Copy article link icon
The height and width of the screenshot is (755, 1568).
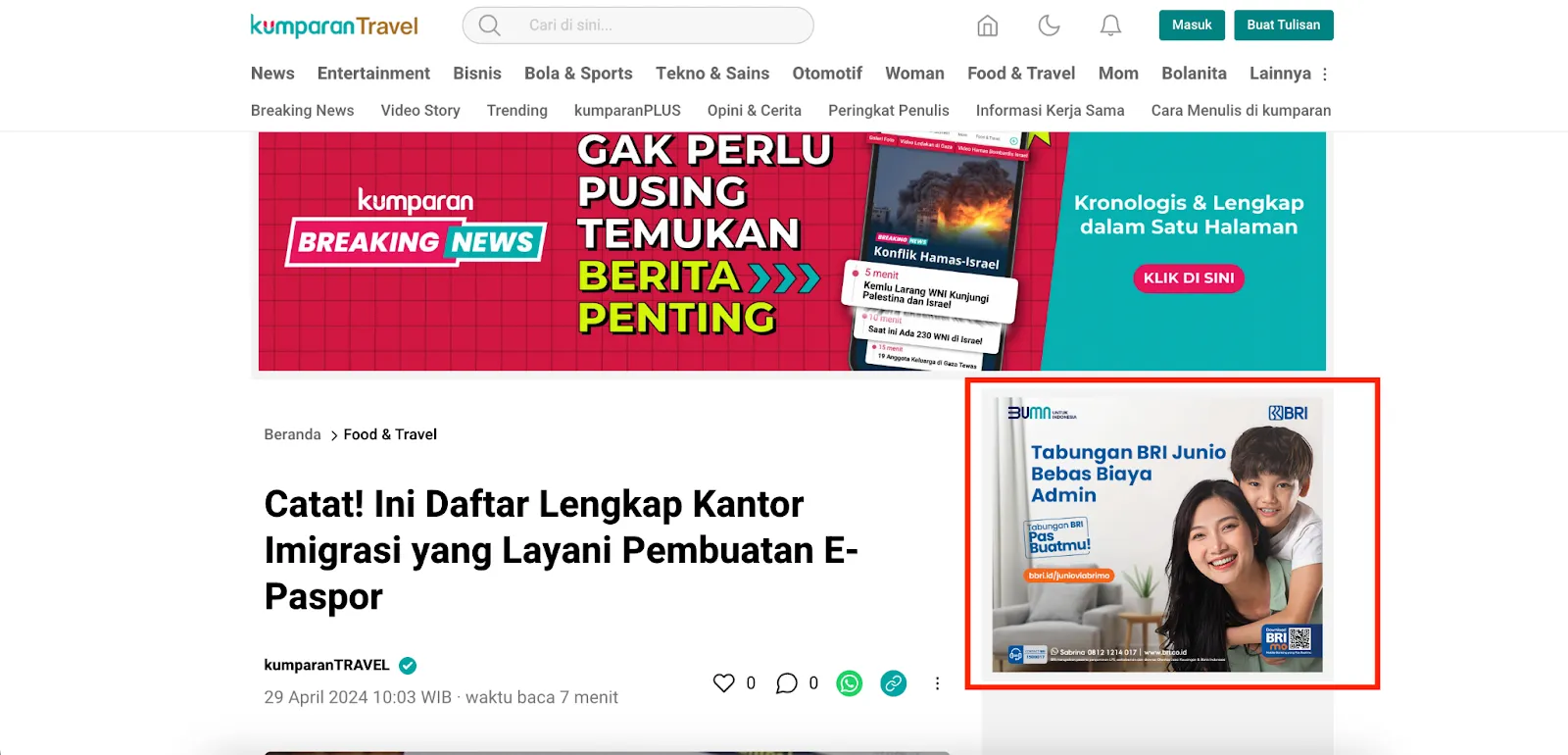click(x=894, y=683)
